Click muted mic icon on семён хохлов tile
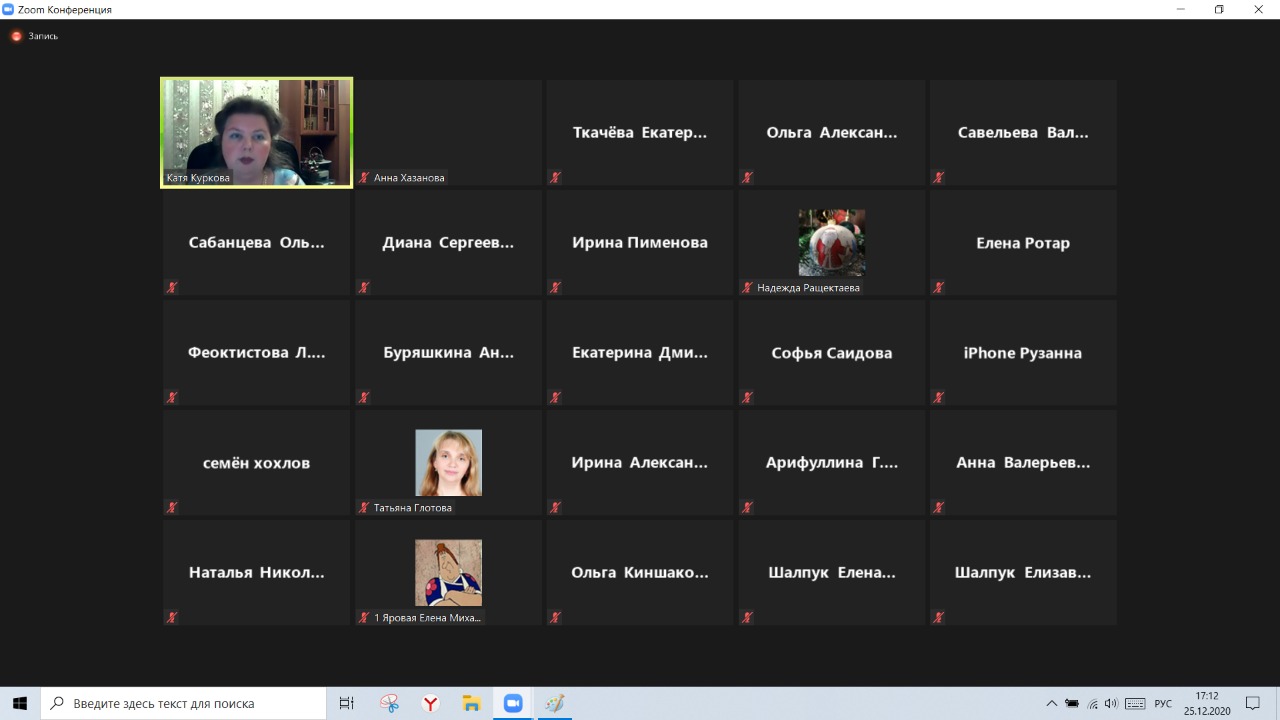The image size is (1280, 720). (x=171, y=508)
